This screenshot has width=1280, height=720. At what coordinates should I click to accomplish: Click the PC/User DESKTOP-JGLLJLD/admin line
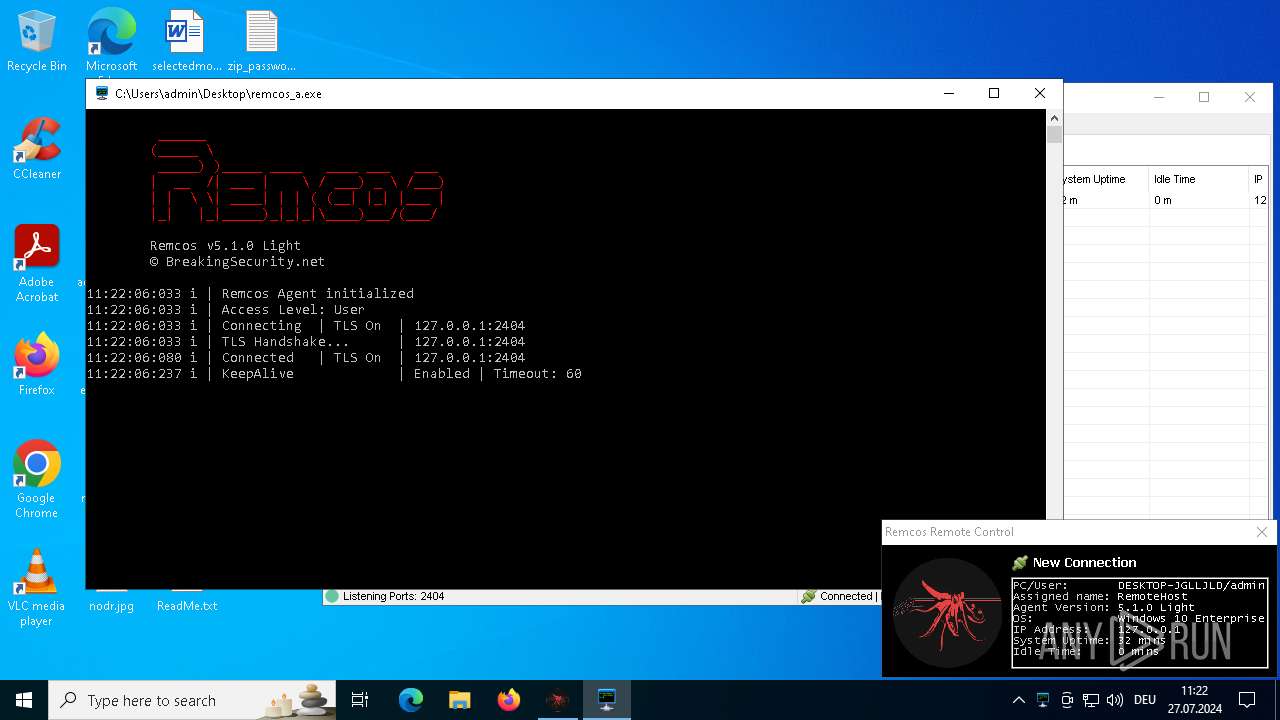1139,585
